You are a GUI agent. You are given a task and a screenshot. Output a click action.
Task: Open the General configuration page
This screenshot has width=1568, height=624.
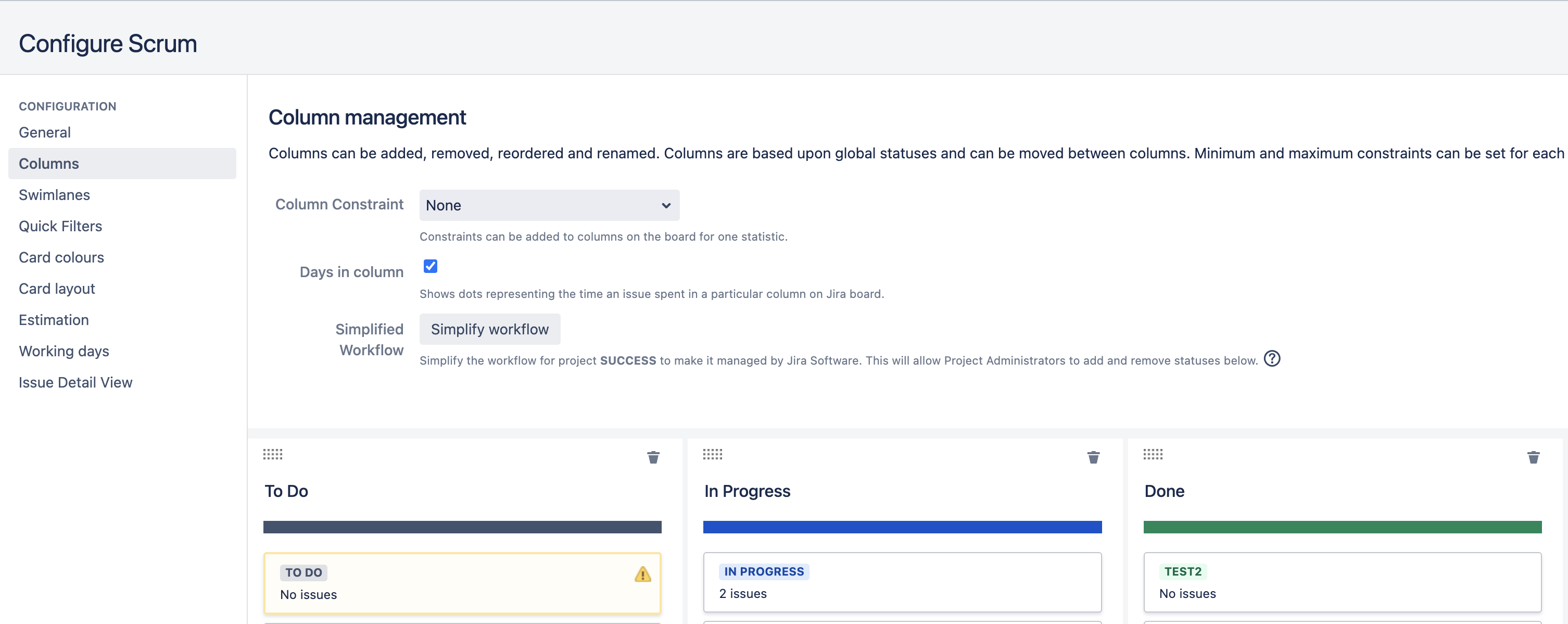pos(44,132)
